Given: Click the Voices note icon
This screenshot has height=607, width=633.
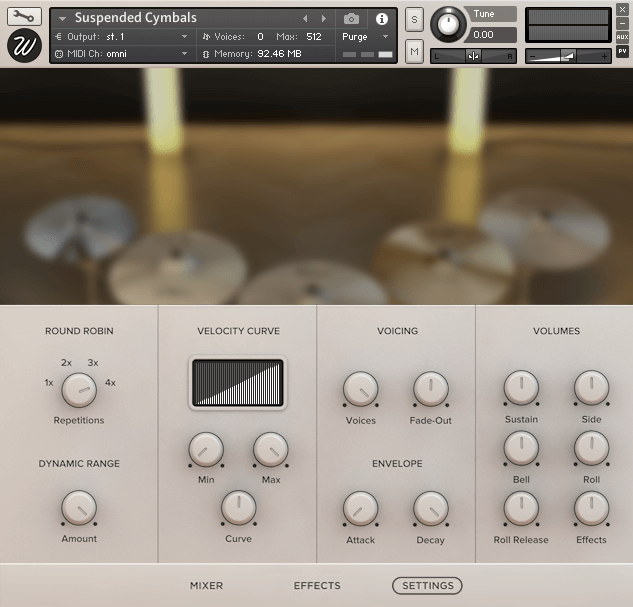Looking at the screenshot, I should (206, 37).
